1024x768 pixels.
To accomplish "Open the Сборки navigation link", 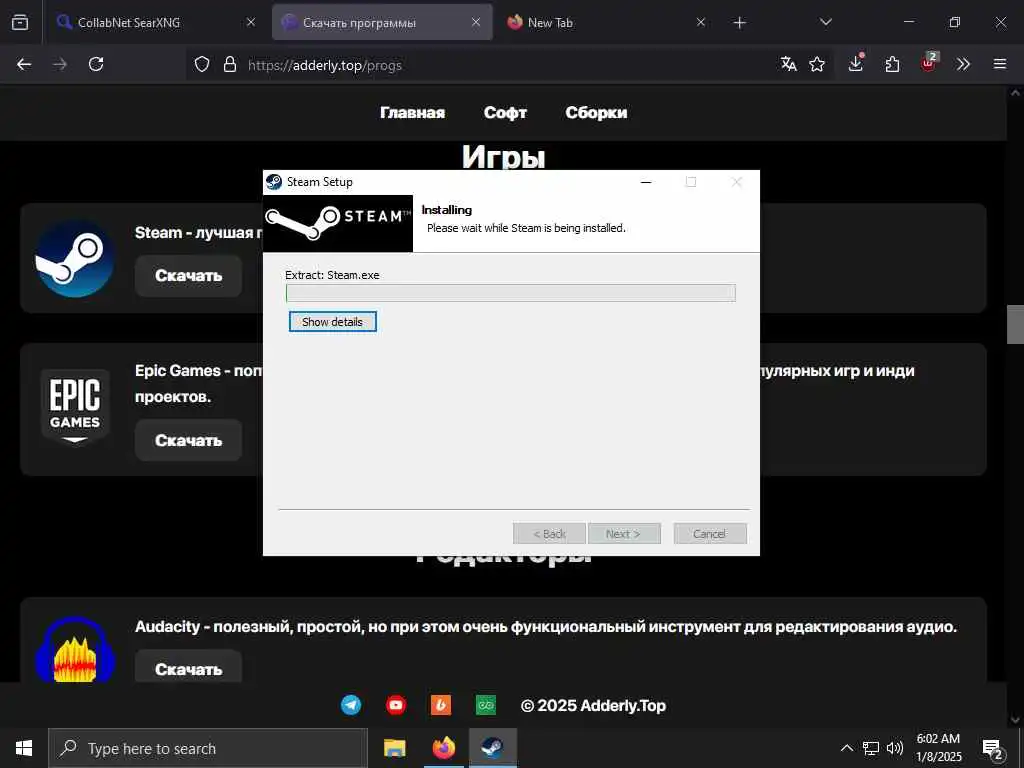I will pos(596,112).
